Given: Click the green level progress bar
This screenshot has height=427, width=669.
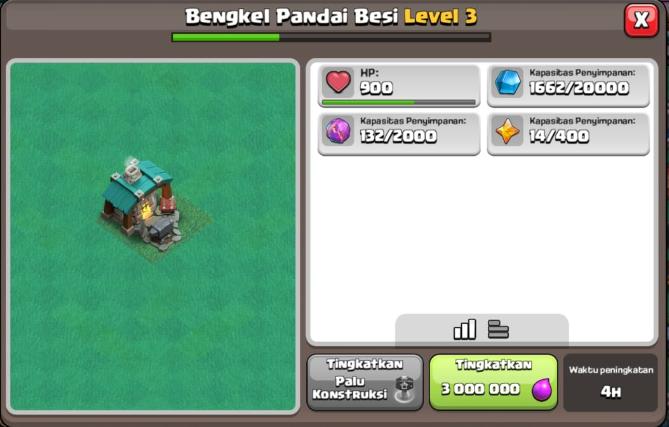Looking at the screenshot, I should [x=331, y=38].
